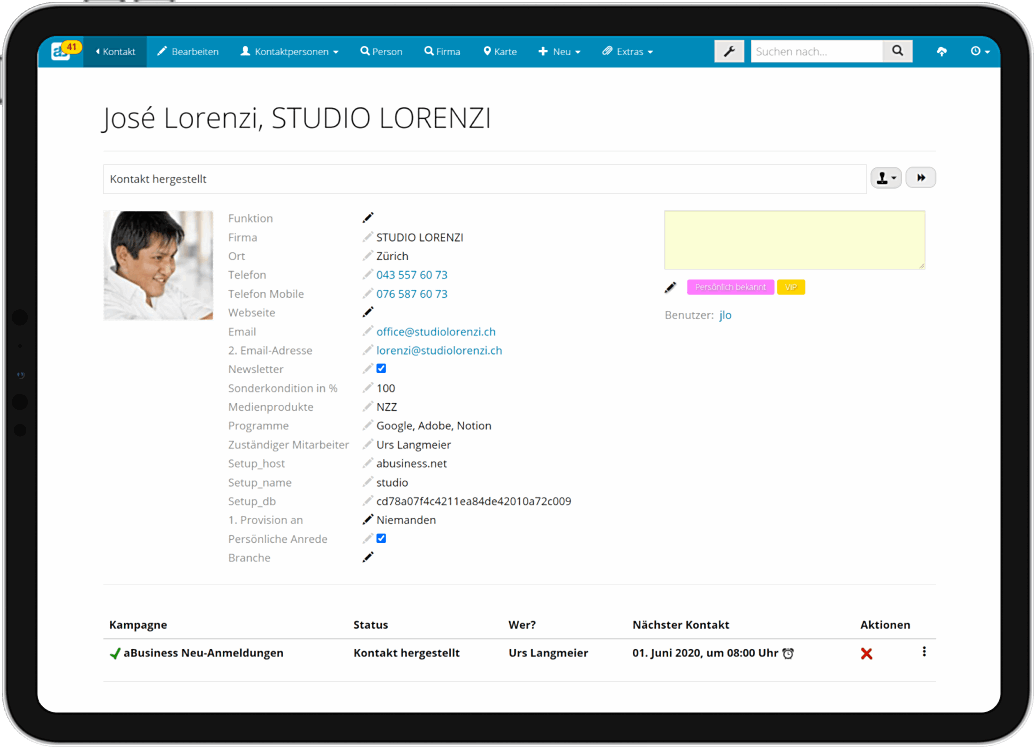Expand the Extras dropdown menu
Screen dimensions: 1035x748
point(627,52)
